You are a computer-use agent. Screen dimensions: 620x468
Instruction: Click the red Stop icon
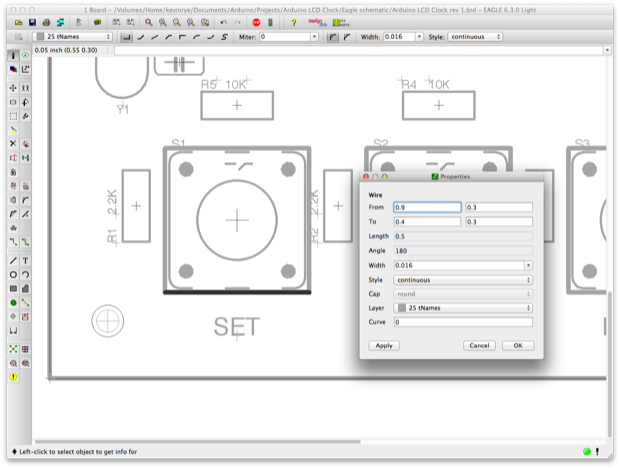(256, 23)
